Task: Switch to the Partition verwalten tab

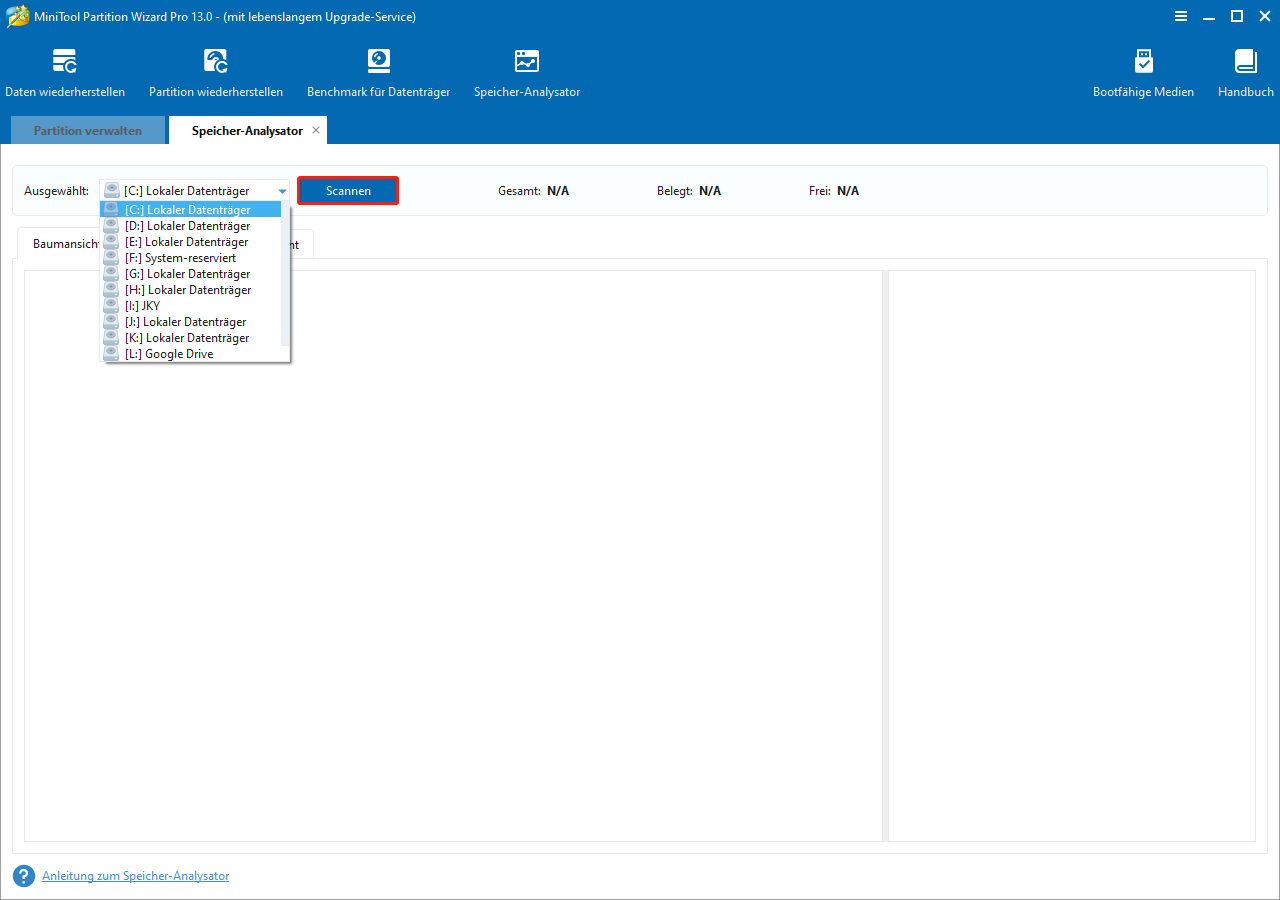Action: [87, 130]
